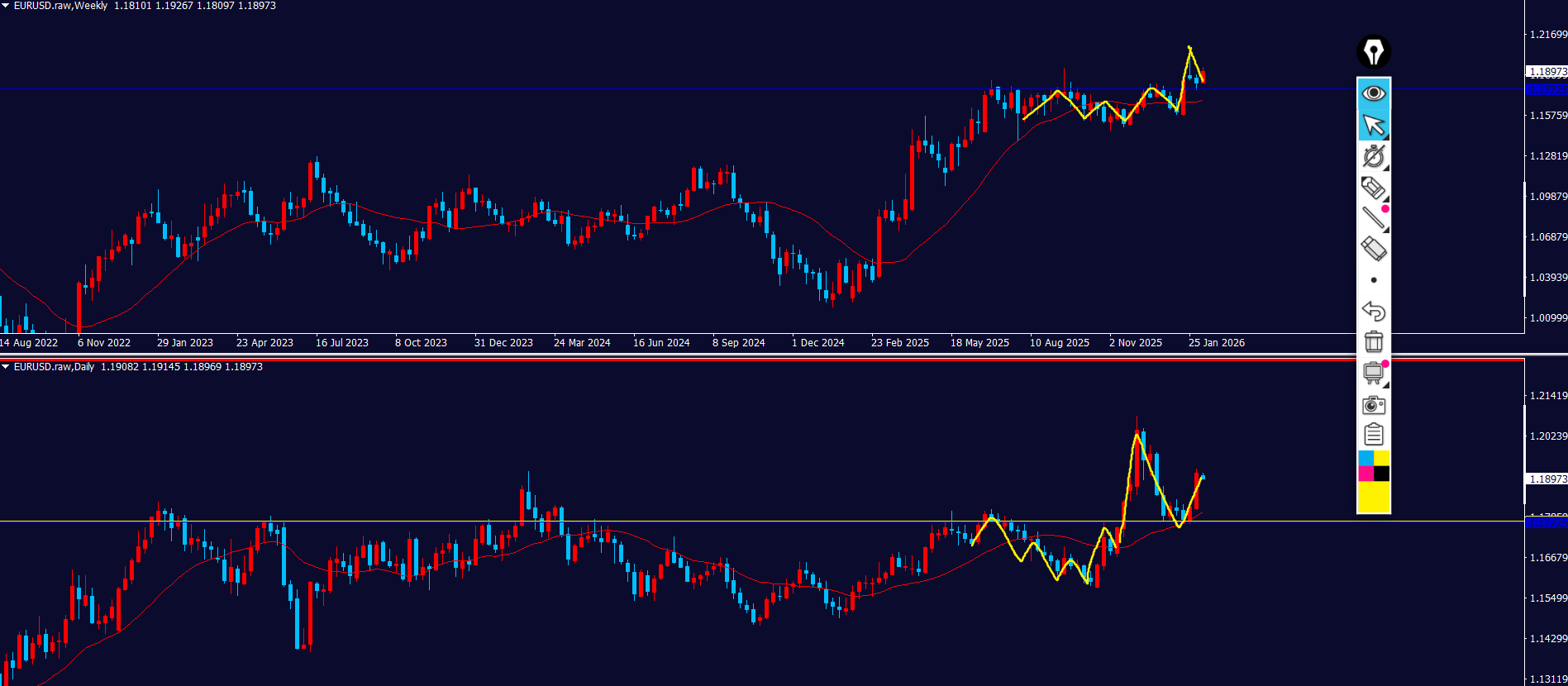
Task: Clear all drawings with the trash icon
Action: [1373, 341]
